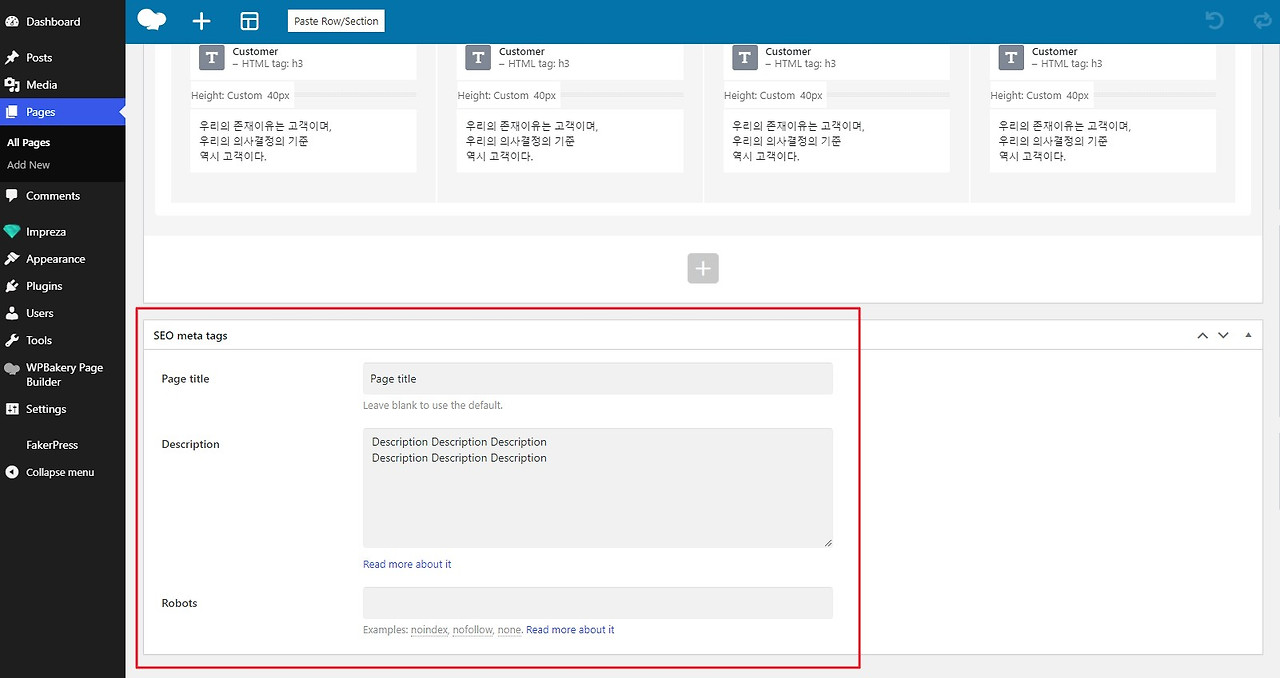Open Read more about it under Description
The image size is (1280, 678).
(x=407, y=565)
